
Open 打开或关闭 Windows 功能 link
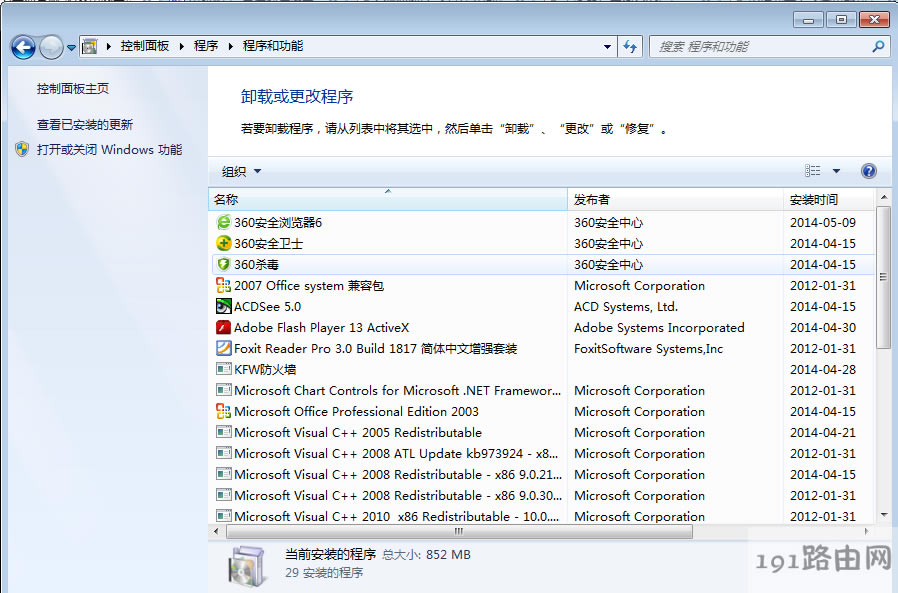tap(109, 149)
